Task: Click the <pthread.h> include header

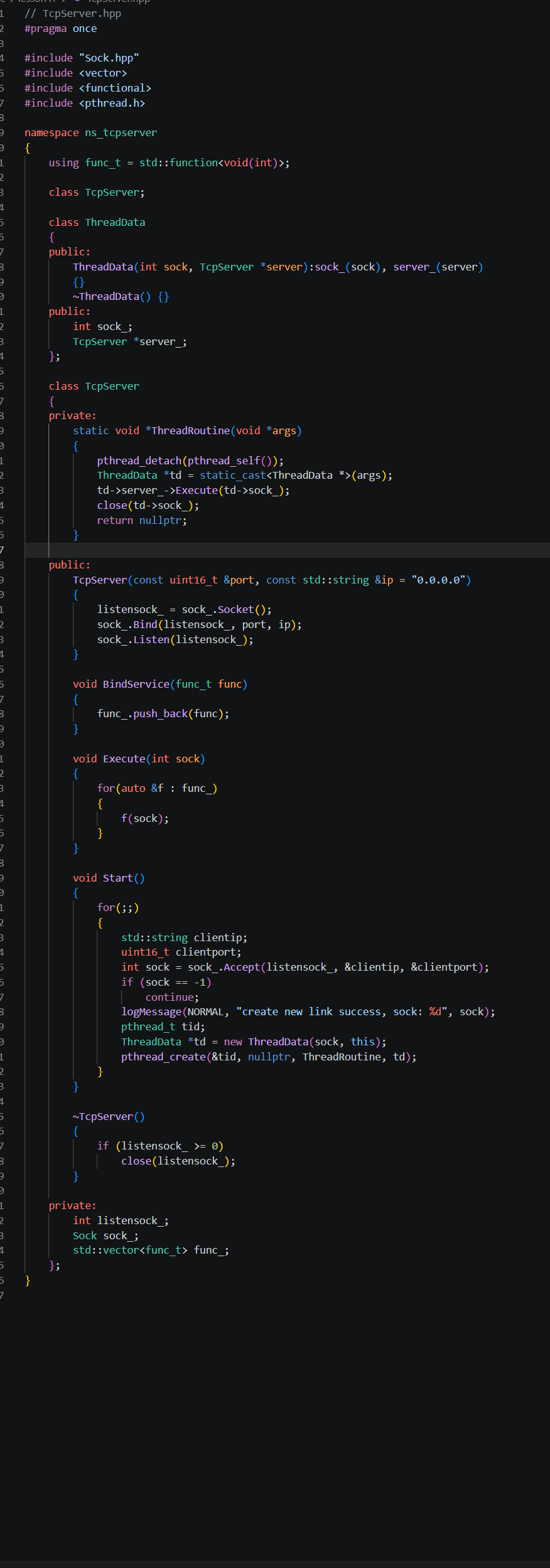Action: [112, 104]
